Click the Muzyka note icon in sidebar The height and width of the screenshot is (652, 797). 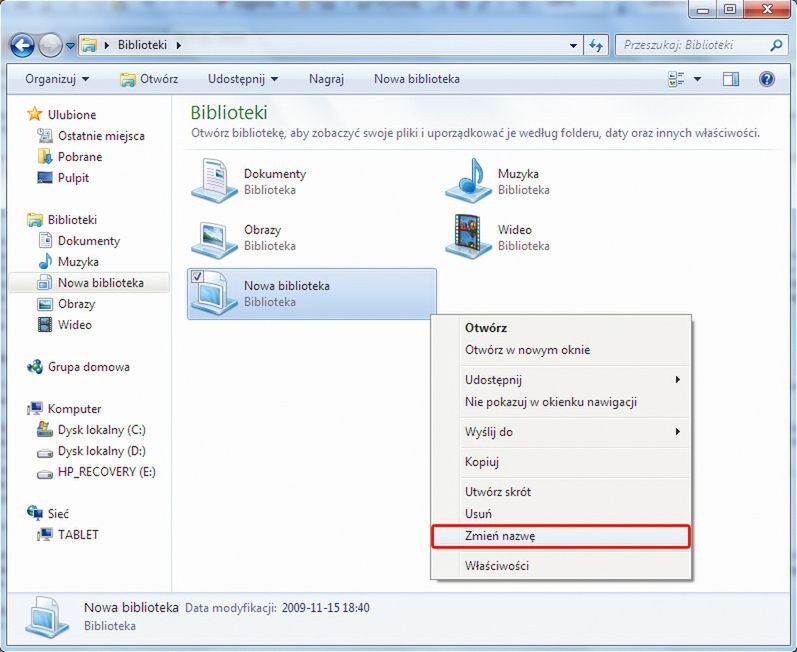coord(45,261)
